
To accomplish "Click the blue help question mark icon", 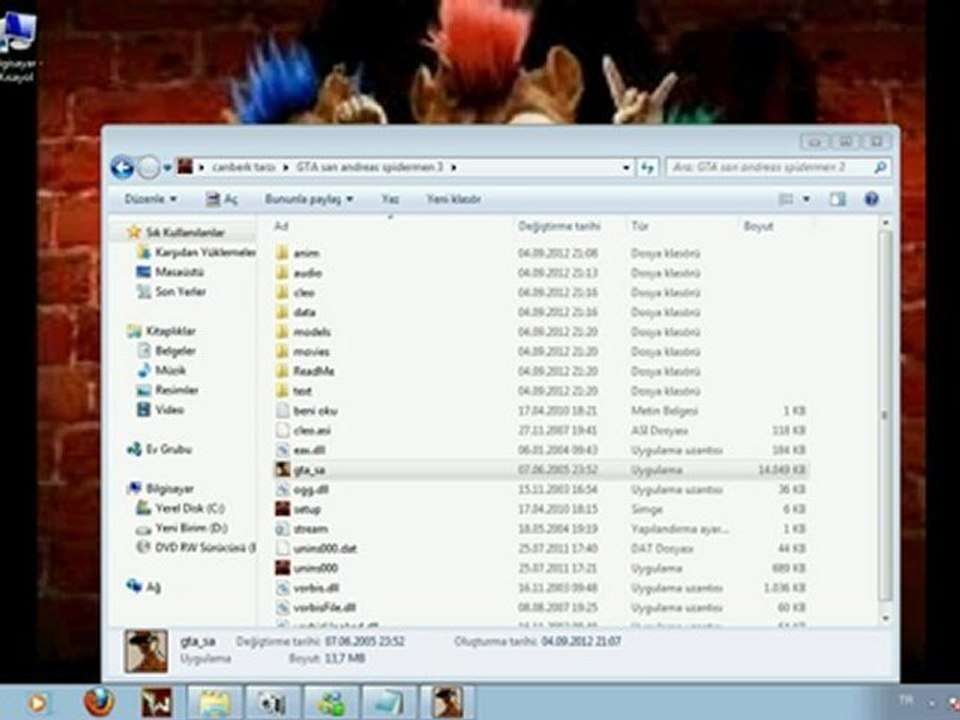I will click(871, 199).
